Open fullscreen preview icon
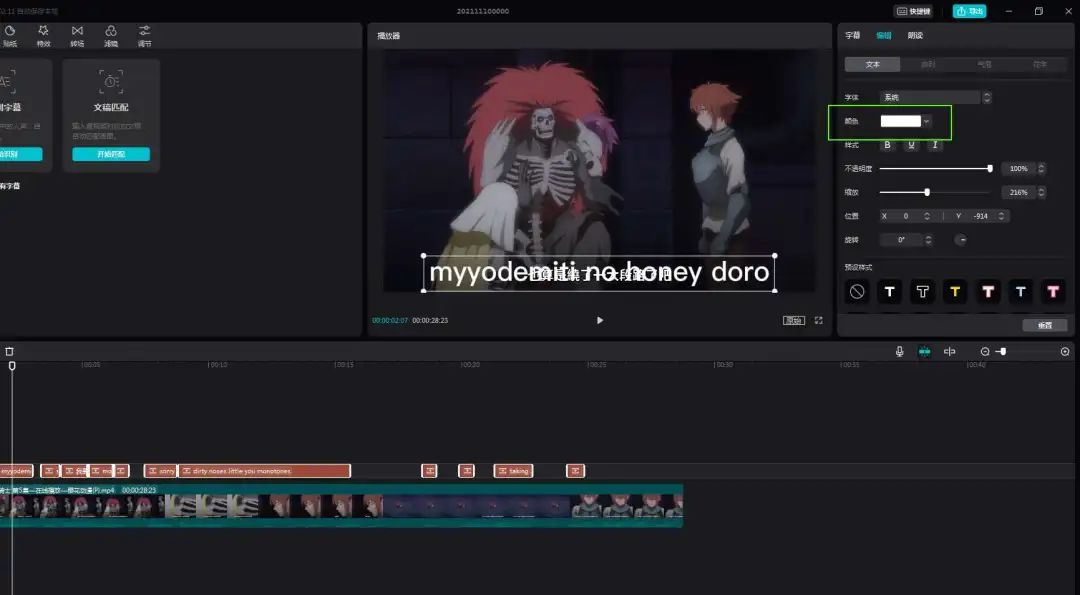This screenshot has width=1080, height=595. (819, 320)
